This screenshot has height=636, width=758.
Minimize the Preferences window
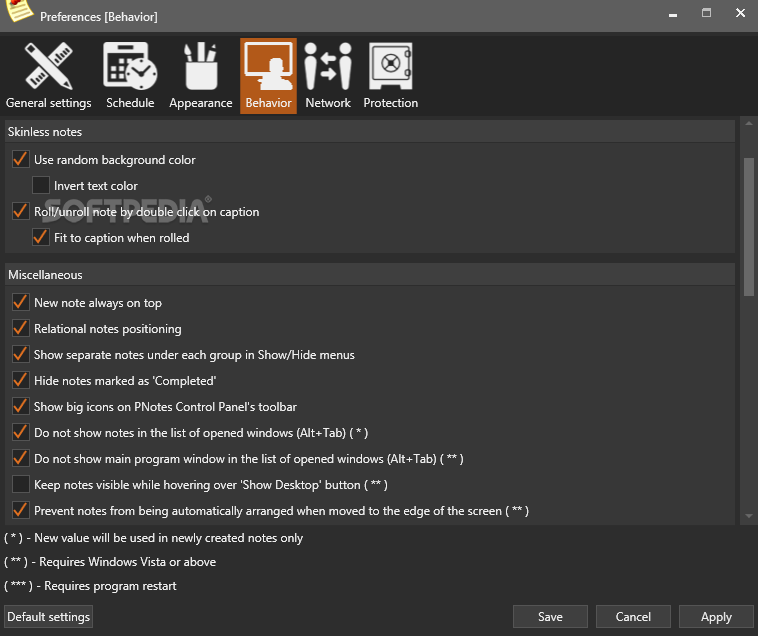[x=672, y=14]
